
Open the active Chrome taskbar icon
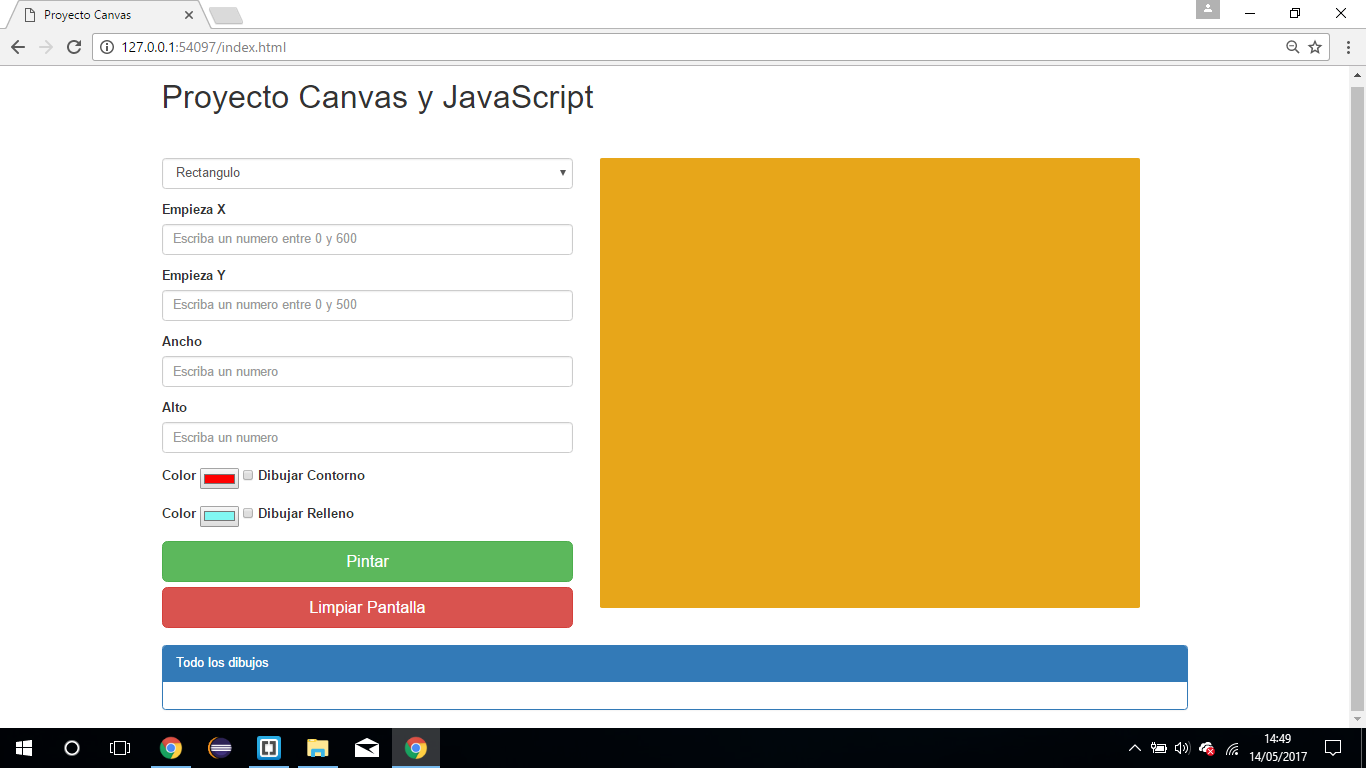[x=416, y=748]
